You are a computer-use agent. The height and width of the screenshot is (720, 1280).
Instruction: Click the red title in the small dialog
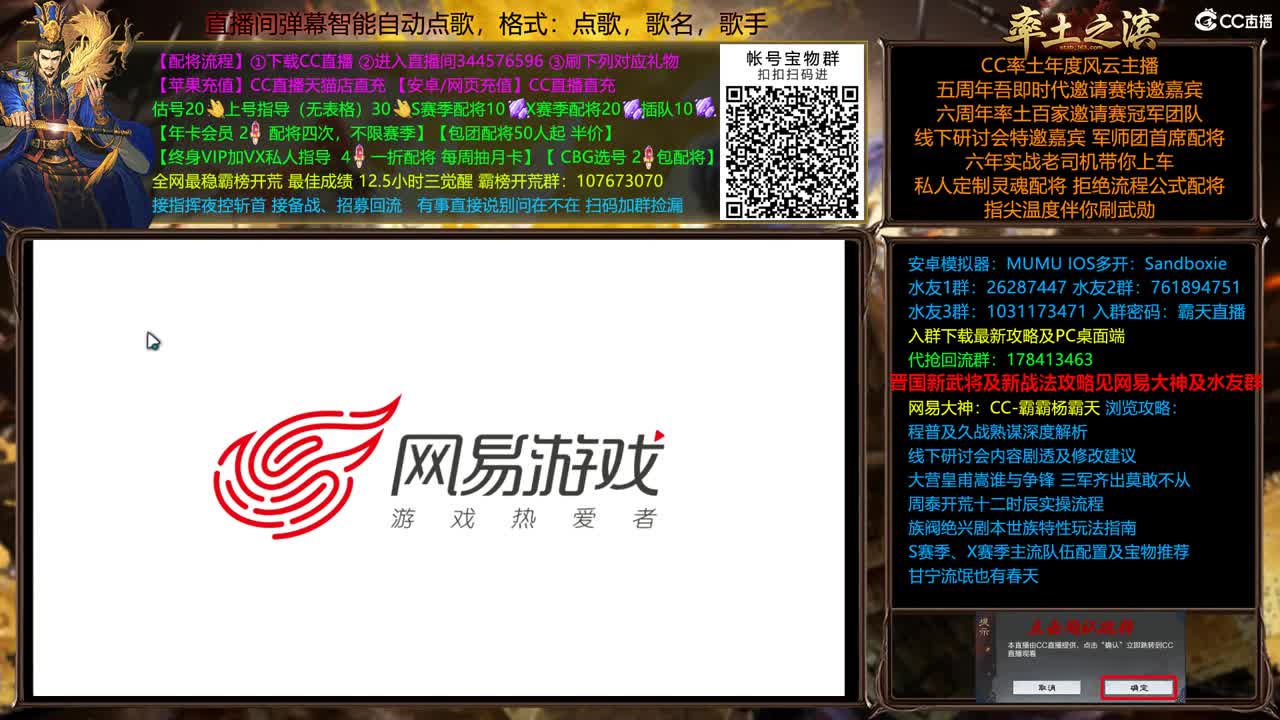click(x=1082, y=628)
